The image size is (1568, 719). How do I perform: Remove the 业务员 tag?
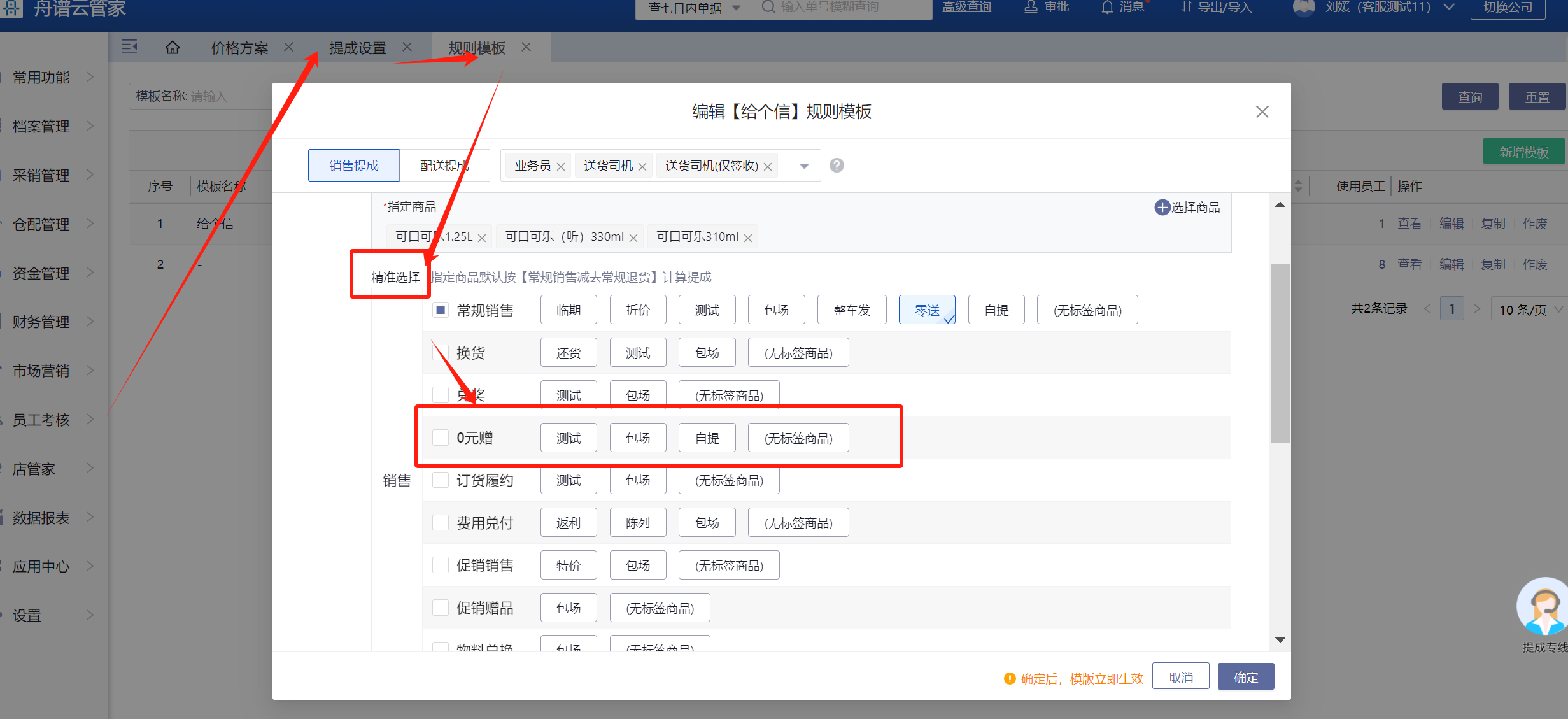(x=561, y=167)
